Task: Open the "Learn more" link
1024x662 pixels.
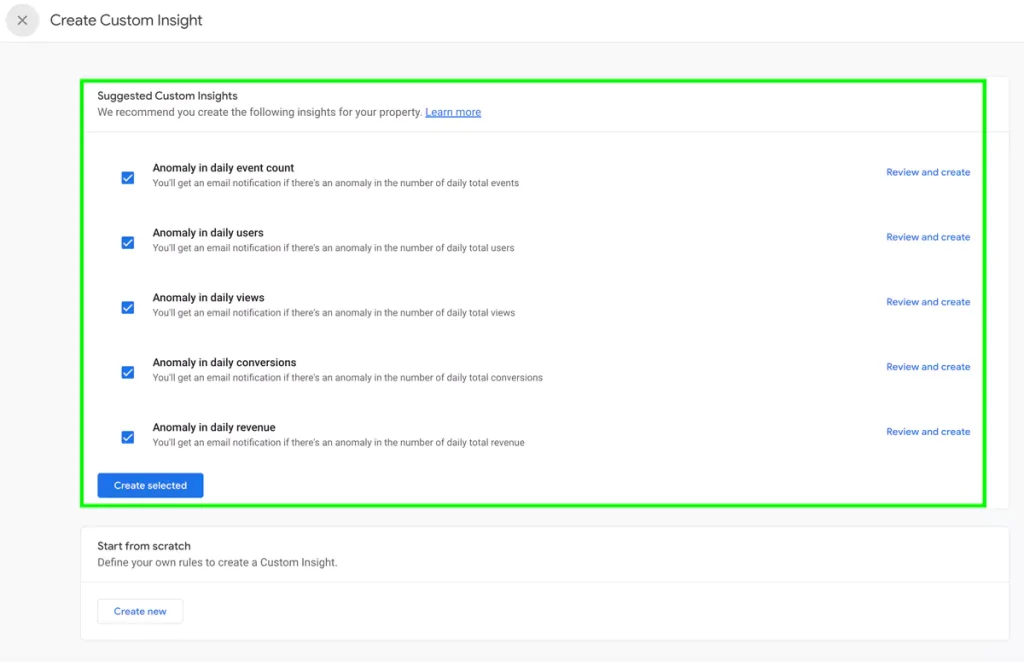Action: click(x=453, y=112)
